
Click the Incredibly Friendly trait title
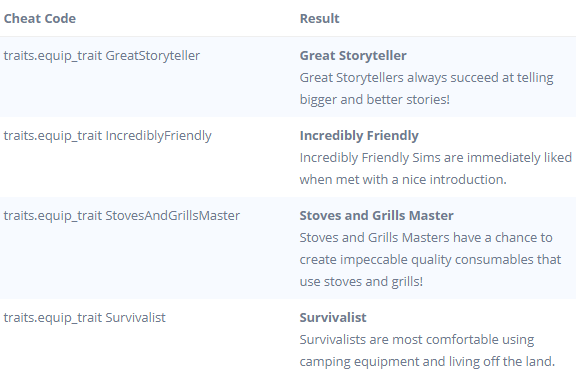coord(359,136)
